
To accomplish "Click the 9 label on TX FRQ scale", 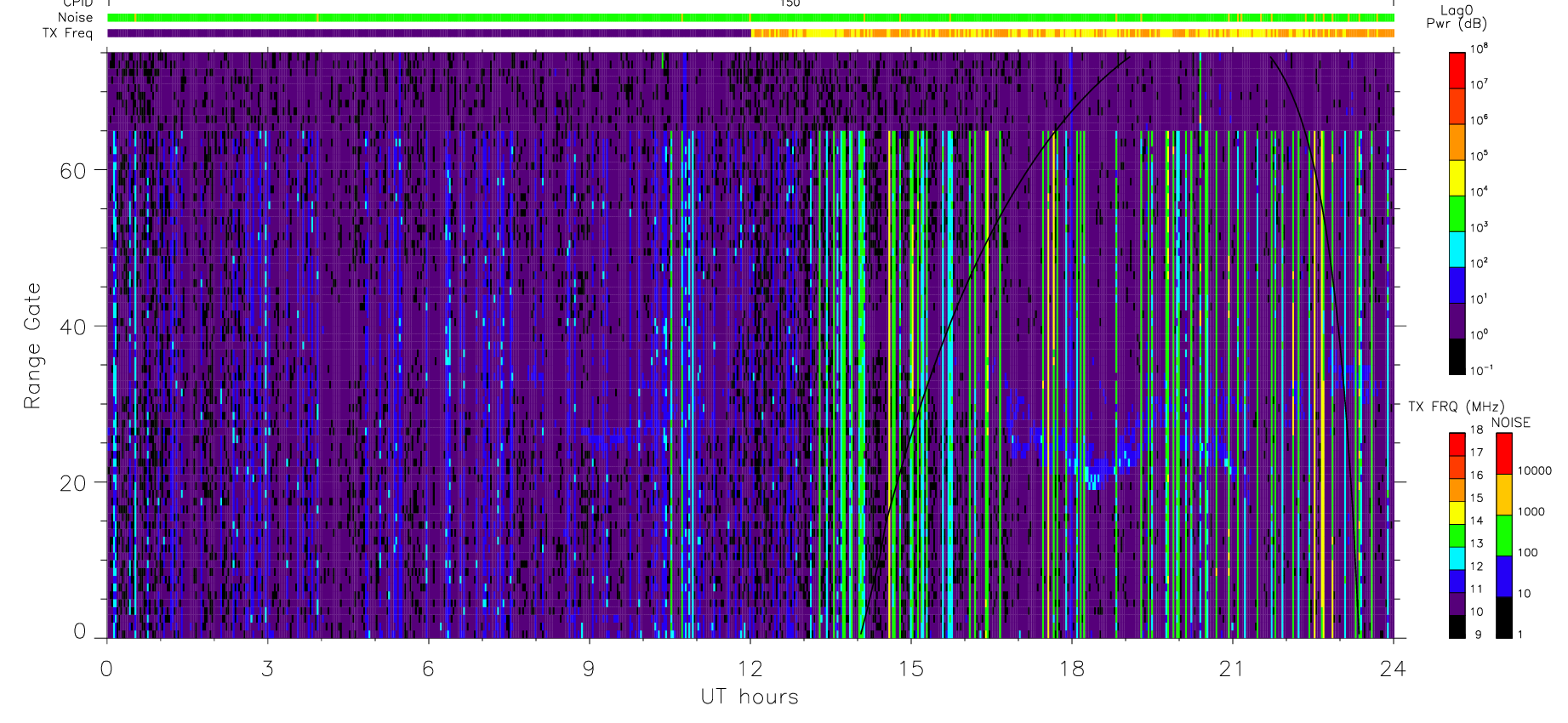I will click(x=1478, y=635).
